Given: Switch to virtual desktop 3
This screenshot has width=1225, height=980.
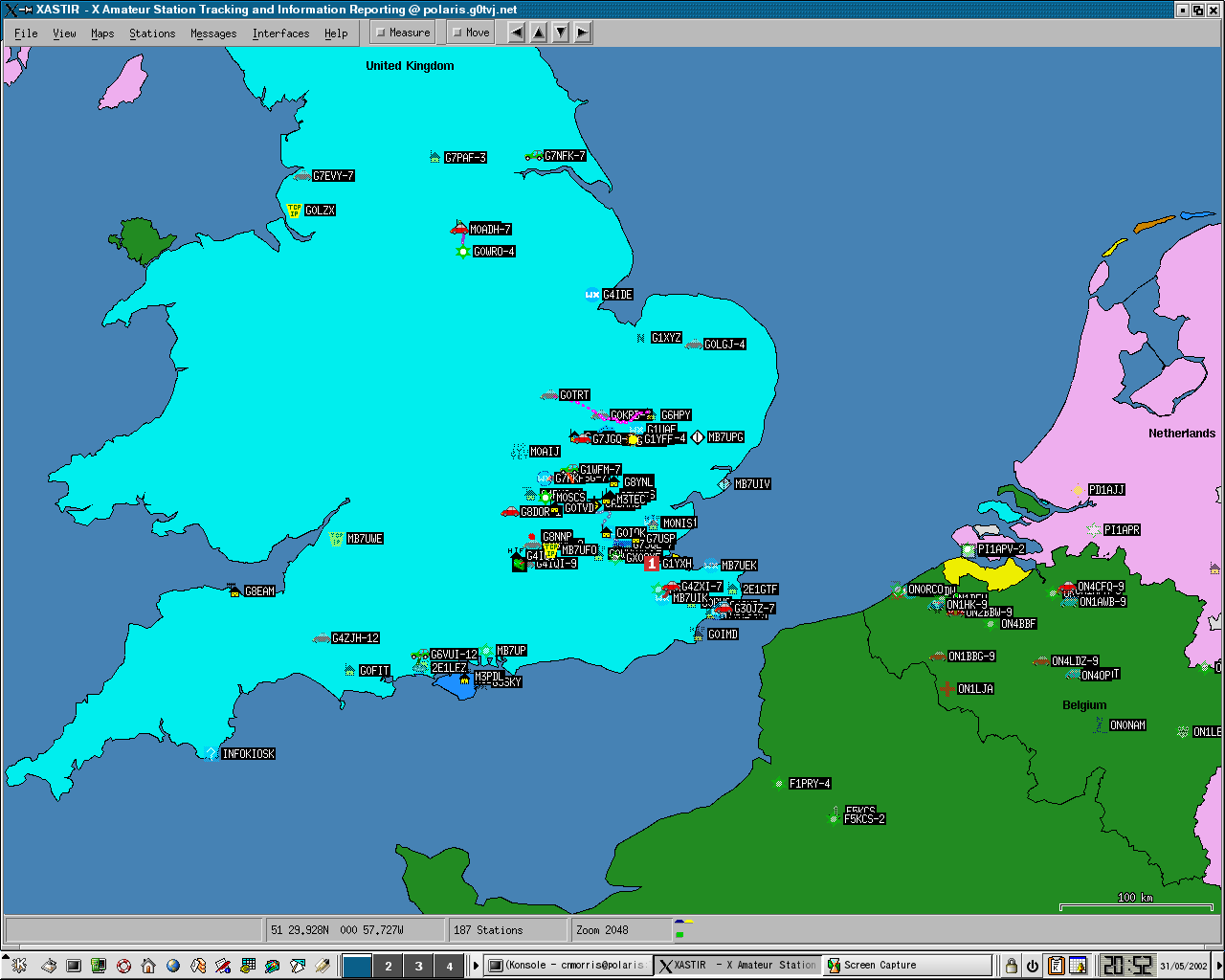Looking at the screenshot, I should (418, 966).
